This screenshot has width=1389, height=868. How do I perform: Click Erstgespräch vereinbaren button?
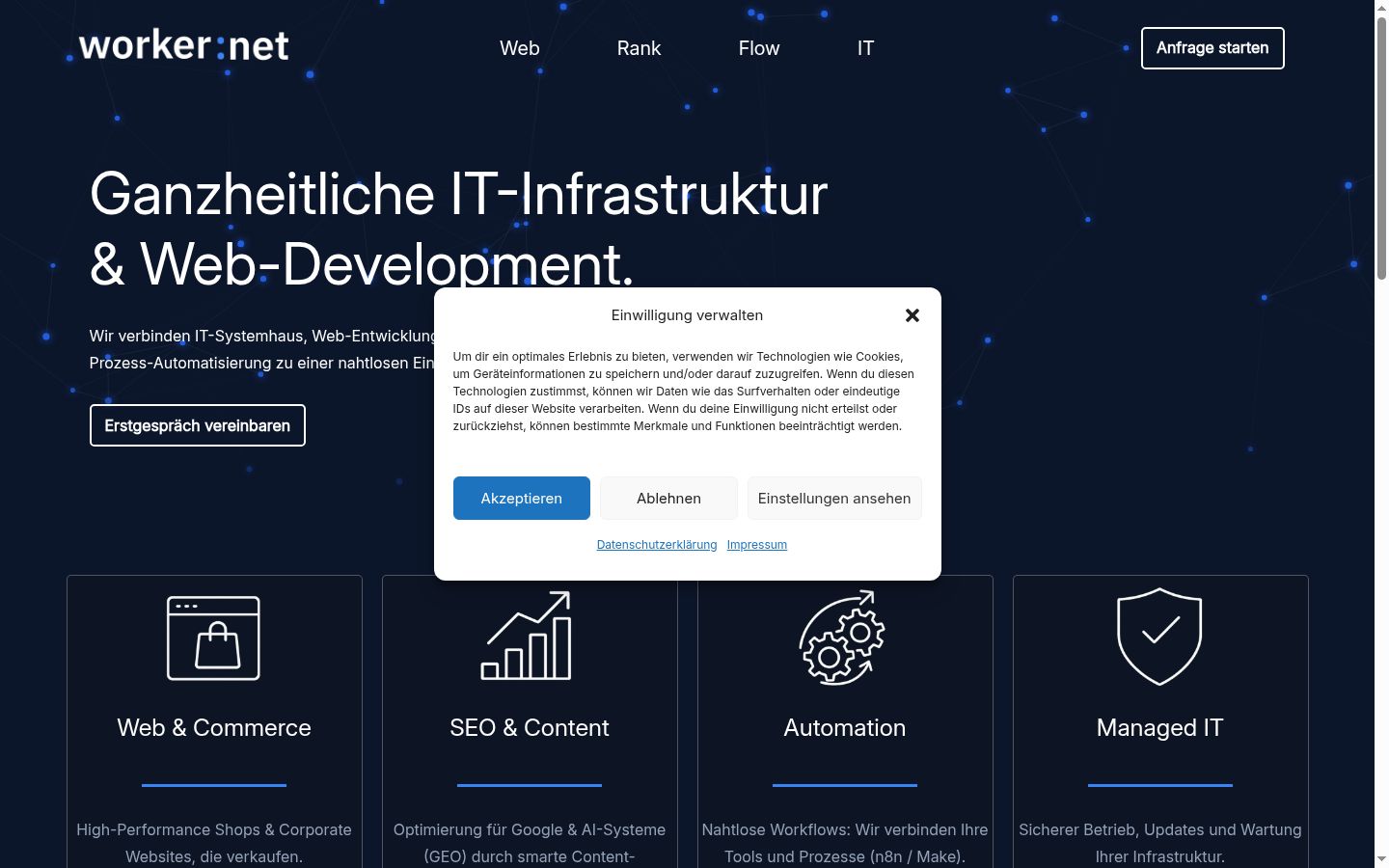point(198,425)
